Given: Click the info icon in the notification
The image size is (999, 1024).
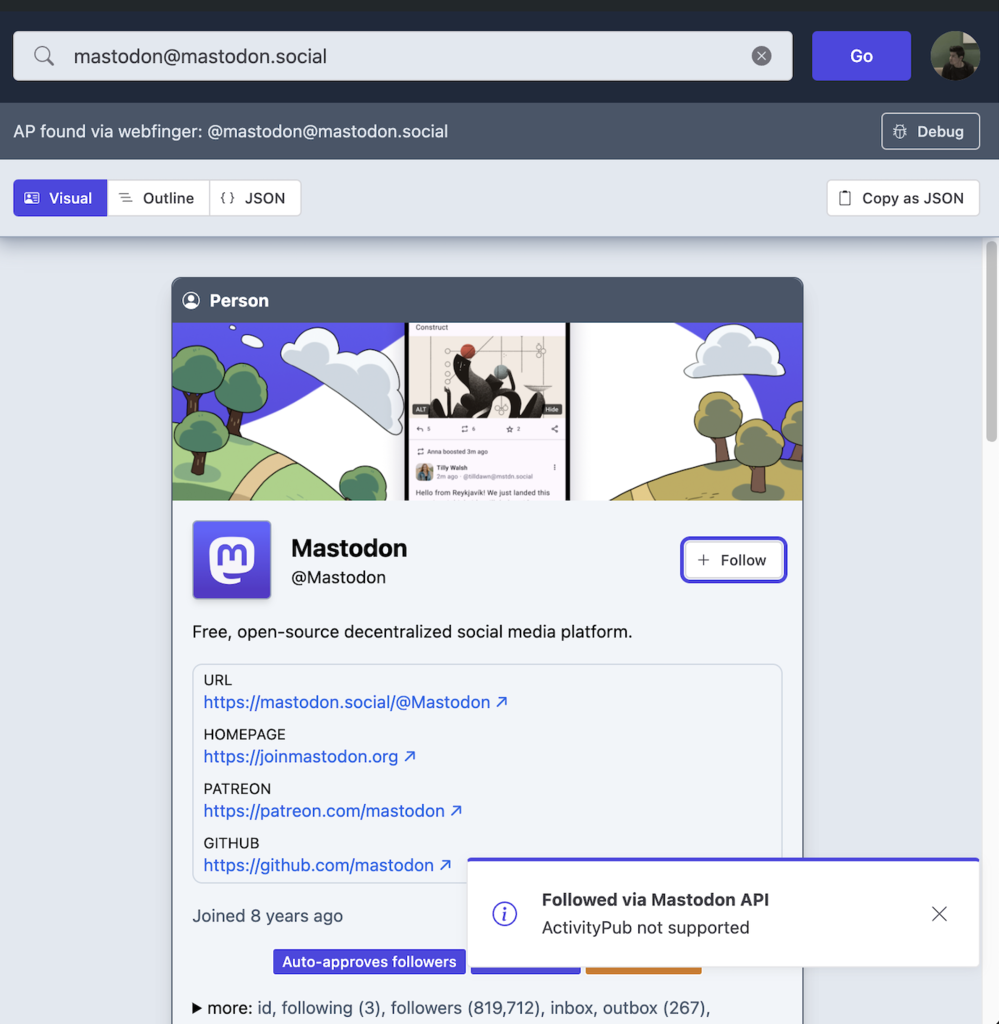Looking at the screenshot, I should point(505,914).
